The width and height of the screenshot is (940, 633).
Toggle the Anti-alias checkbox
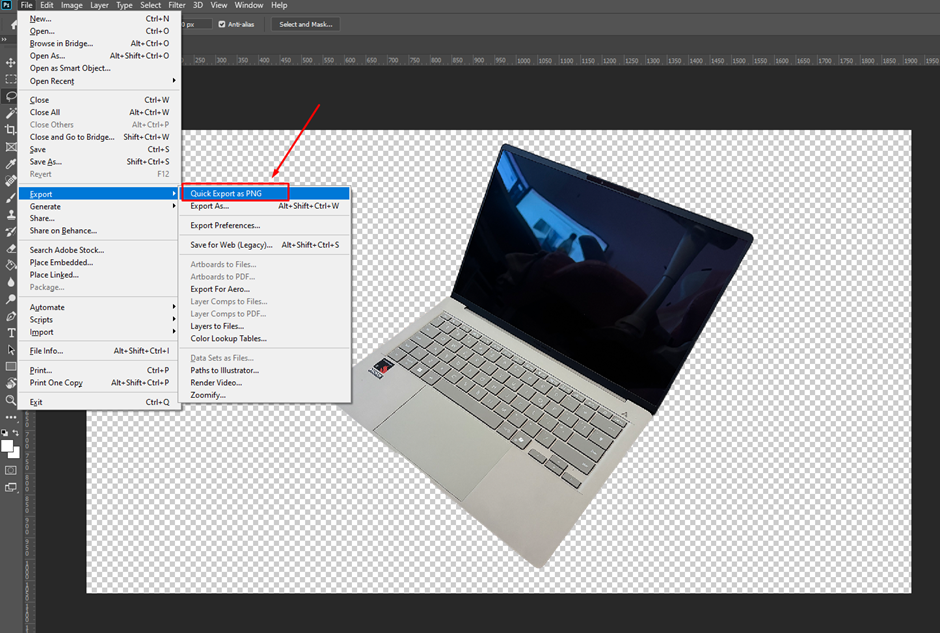click(222, 24)
